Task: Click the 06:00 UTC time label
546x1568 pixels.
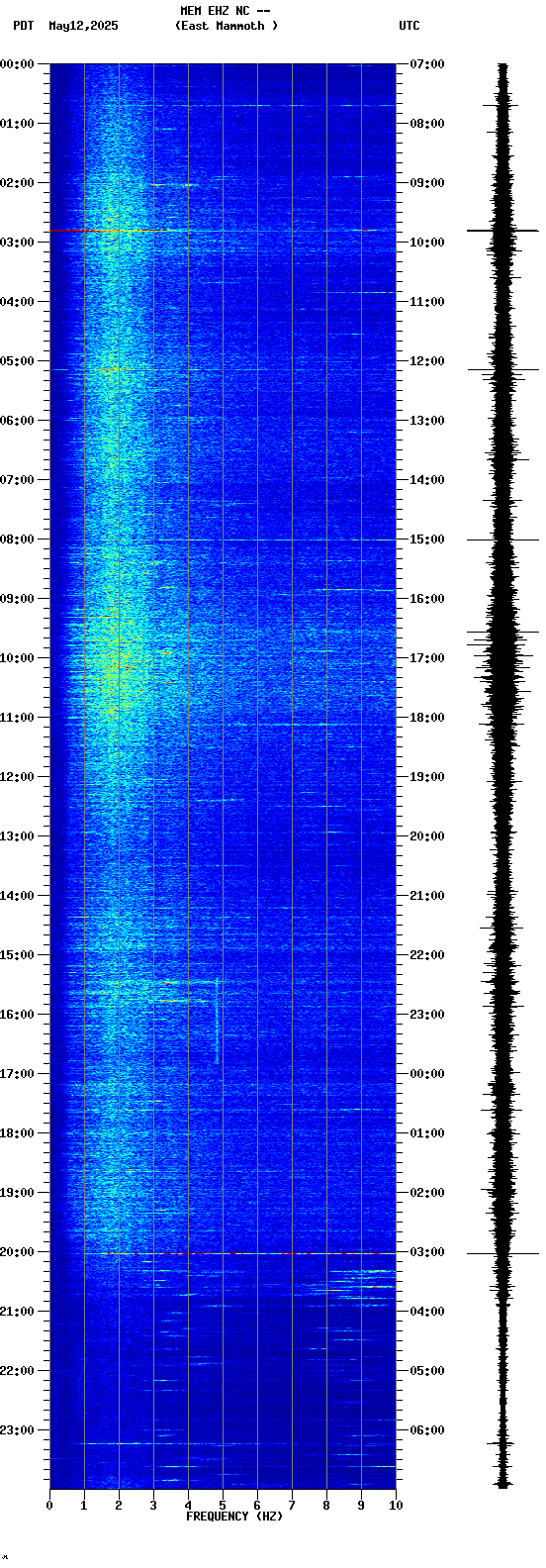Action: [427, 1430]
